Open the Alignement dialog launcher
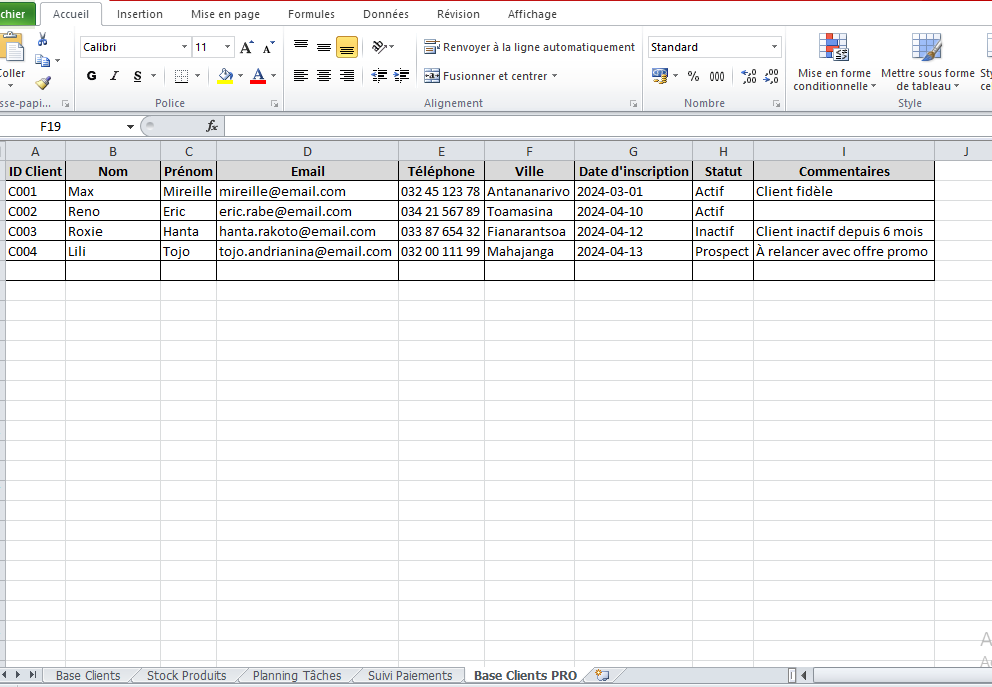Screen dimensions: 992x687 pyautogui.click(x=633, y=104)
